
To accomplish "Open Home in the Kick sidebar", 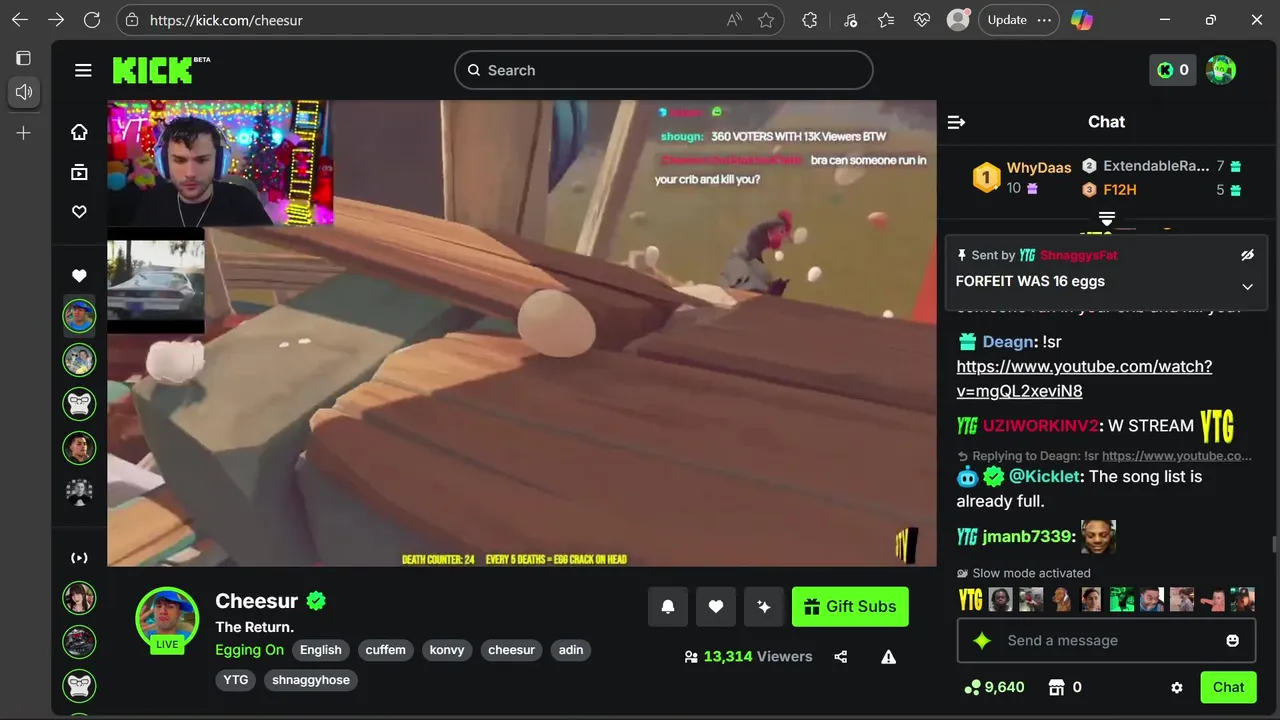I will click(79, 132).
